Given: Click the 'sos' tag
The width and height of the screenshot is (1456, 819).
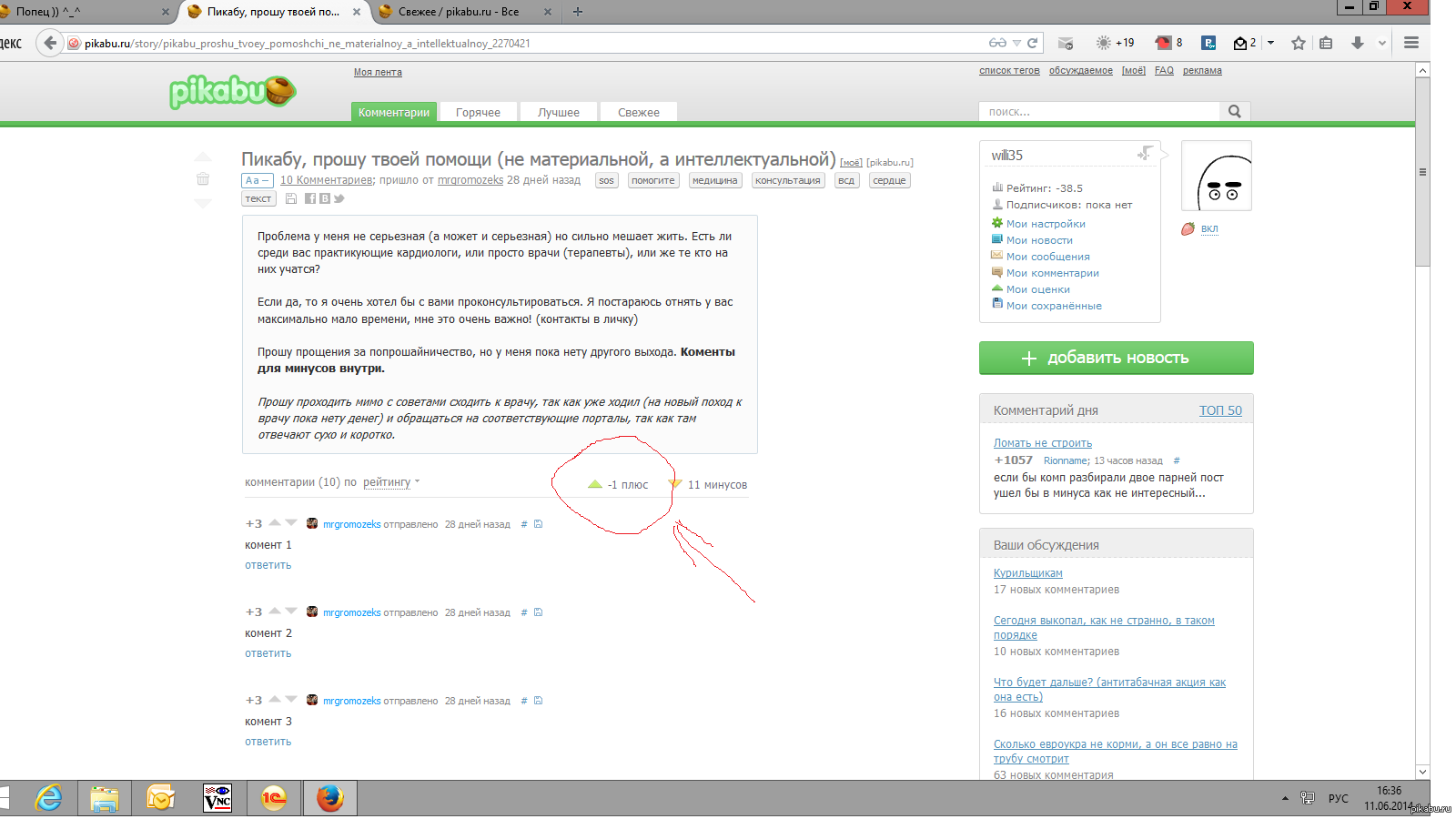Looking at the screenshot, I should (x=606, y=180).
